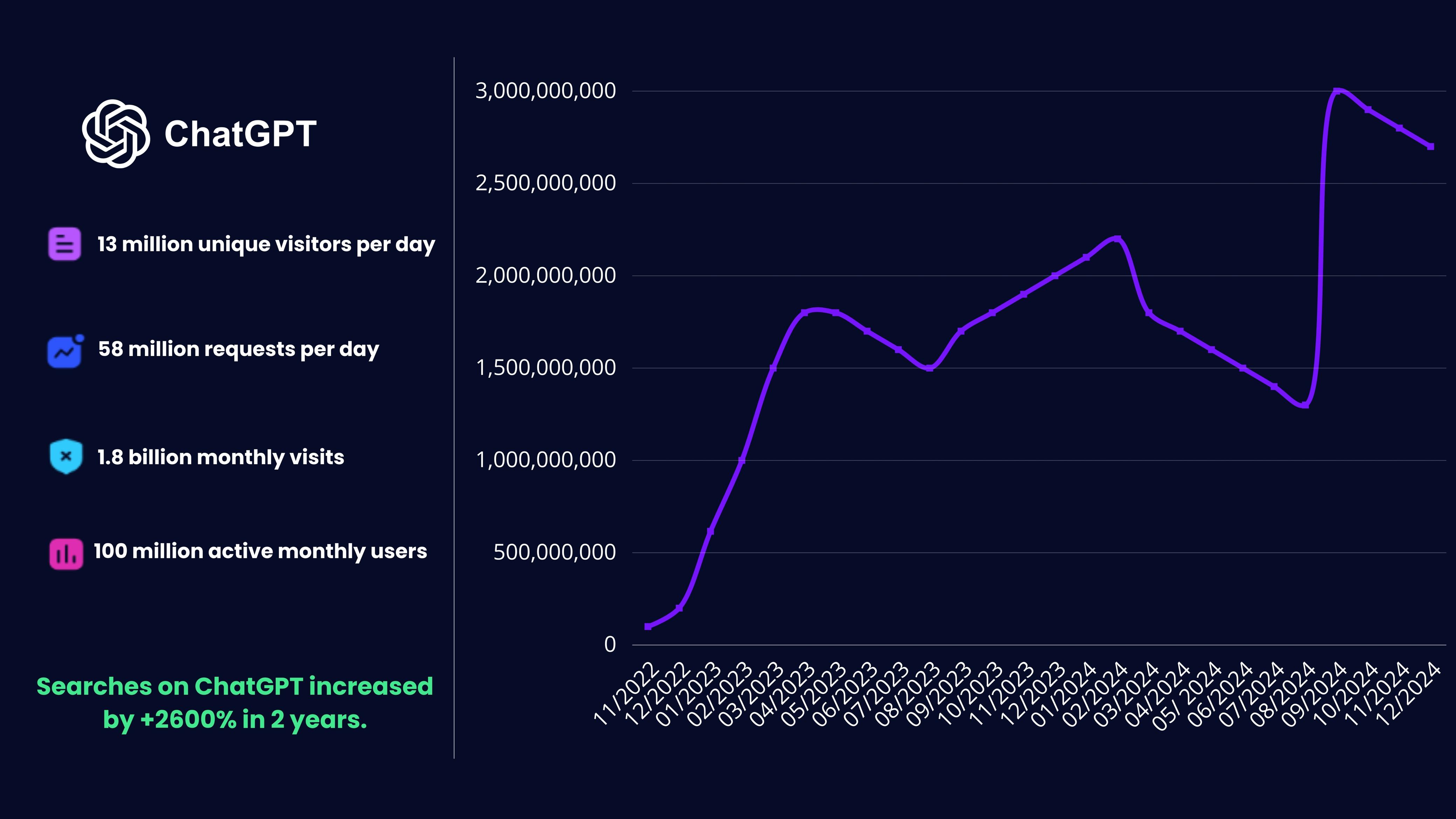1456x819 pixels.
Task: Click the "08/2023" x-axis label
Action: (x=908, y=694)
